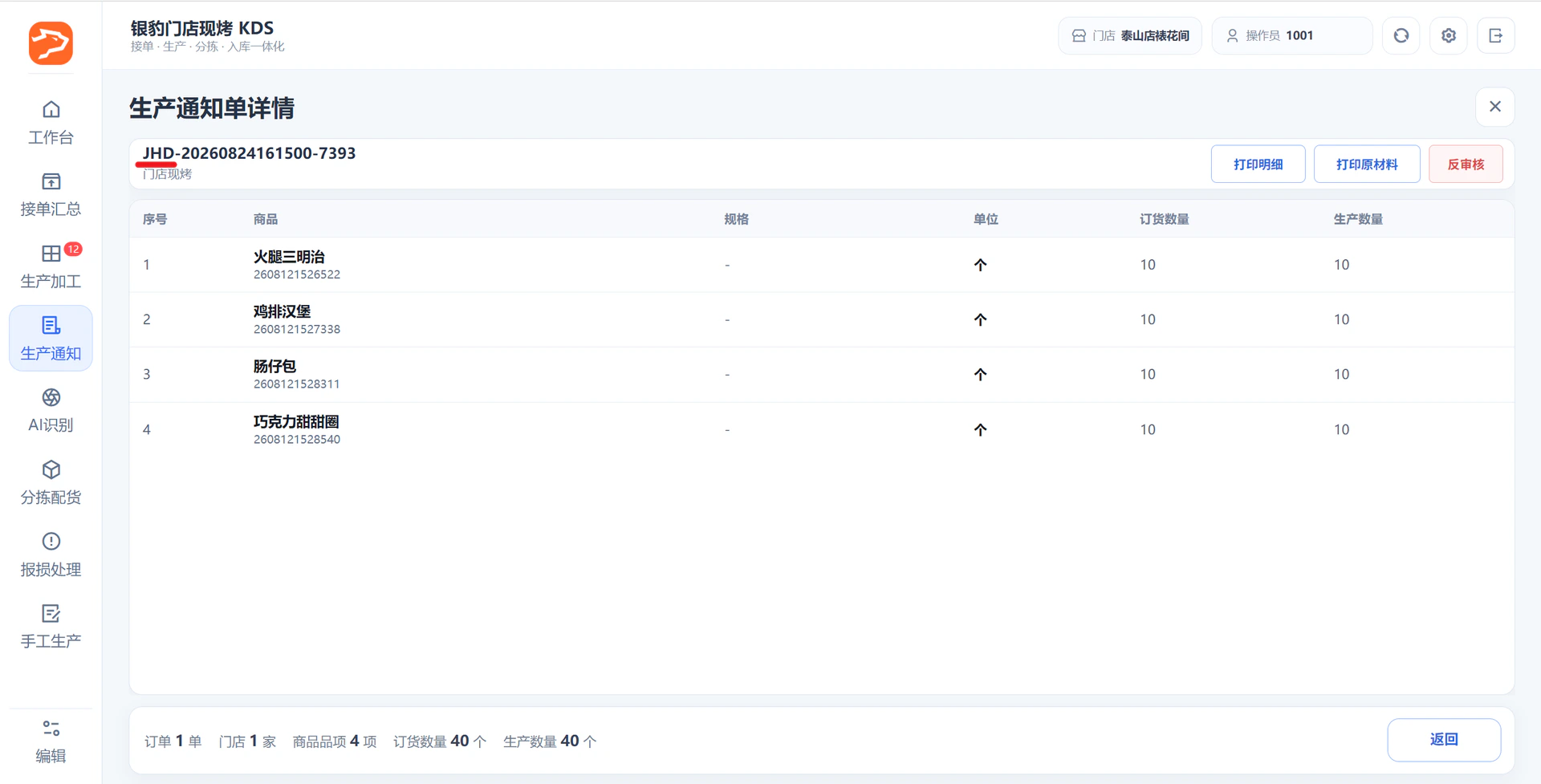This screenshot has width=1541, height=784.
Task: Open AI识别 sidebar icon
Action: pos(51,397)
